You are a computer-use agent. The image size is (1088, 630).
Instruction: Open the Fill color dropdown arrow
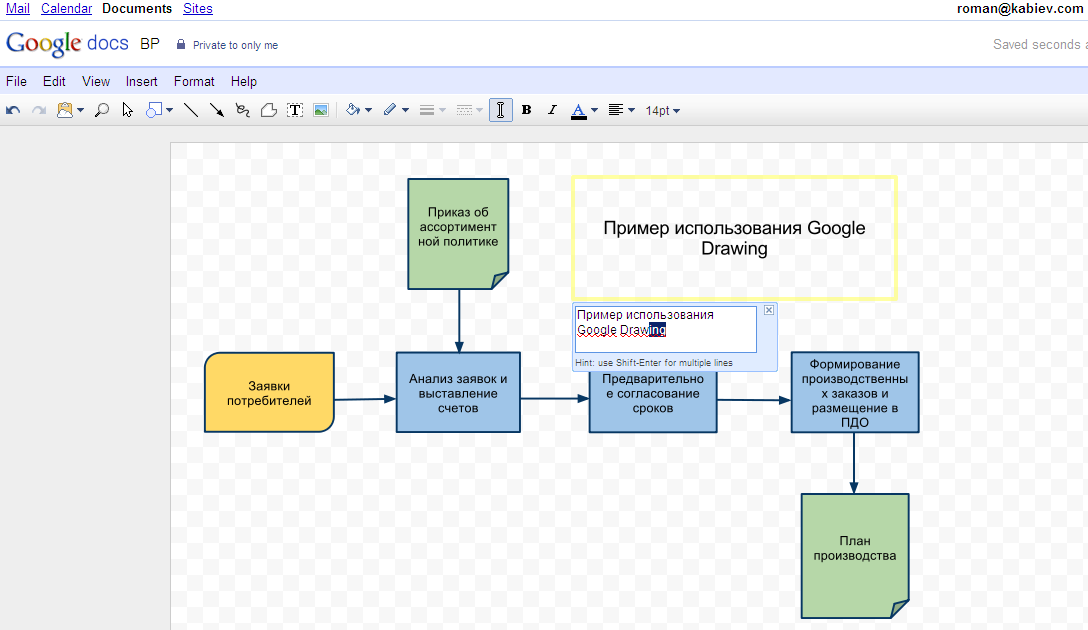click(368, 110)
